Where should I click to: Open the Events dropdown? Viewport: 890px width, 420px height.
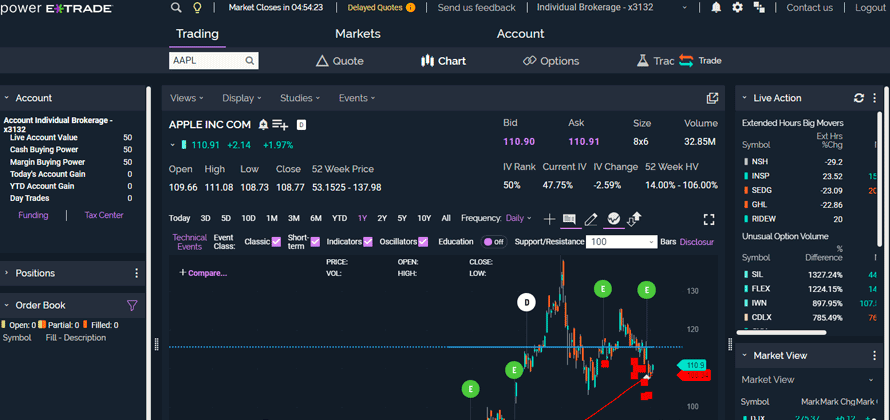tap(357, 98)
